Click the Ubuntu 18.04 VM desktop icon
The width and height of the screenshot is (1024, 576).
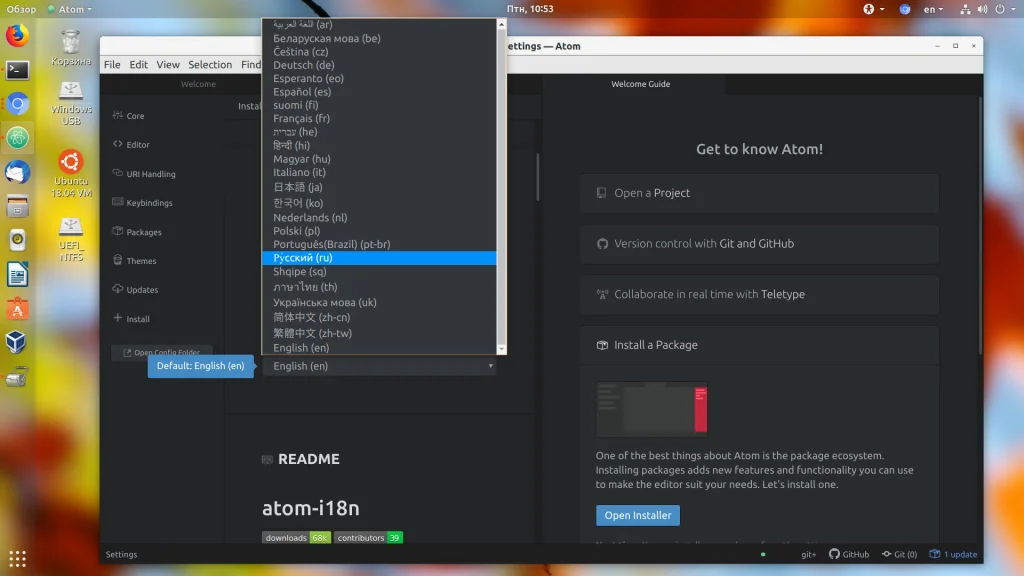[x=71, y=174]
